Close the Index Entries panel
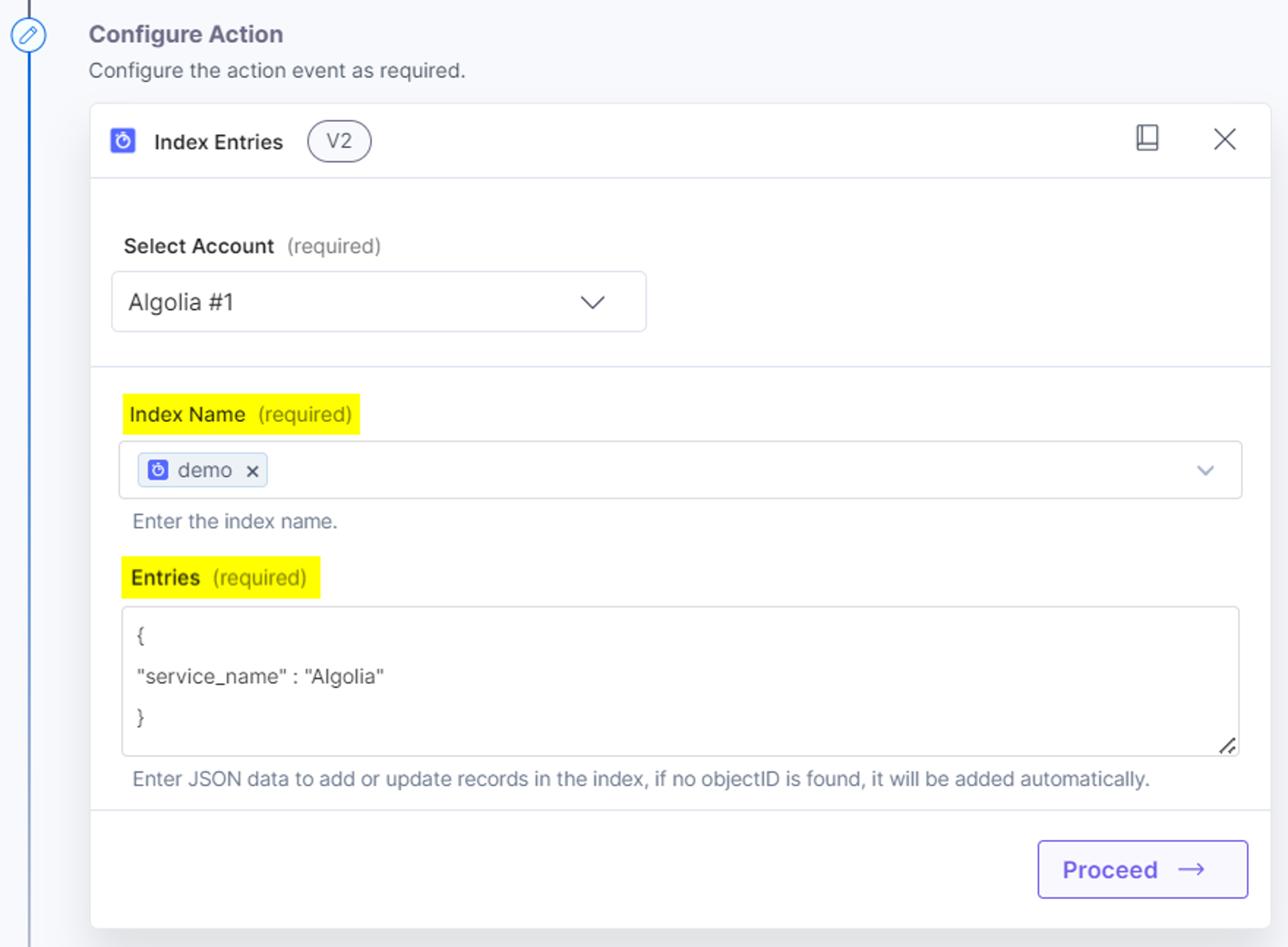Image resolution: width=1288 pixels, height=947 pixels. [1225, 139]
